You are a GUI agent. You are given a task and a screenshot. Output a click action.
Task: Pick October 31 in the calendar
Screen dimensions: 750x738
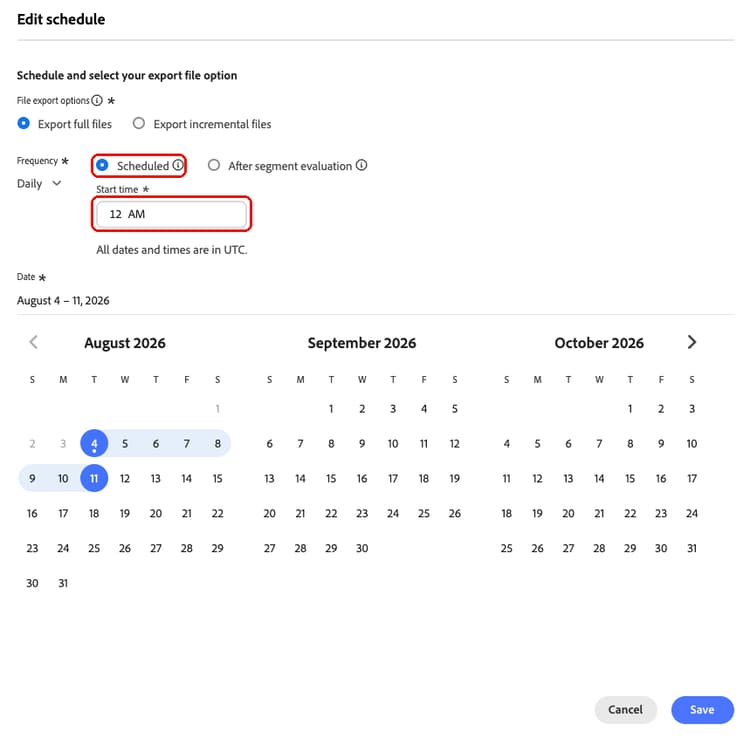click(x=692, y=548)
